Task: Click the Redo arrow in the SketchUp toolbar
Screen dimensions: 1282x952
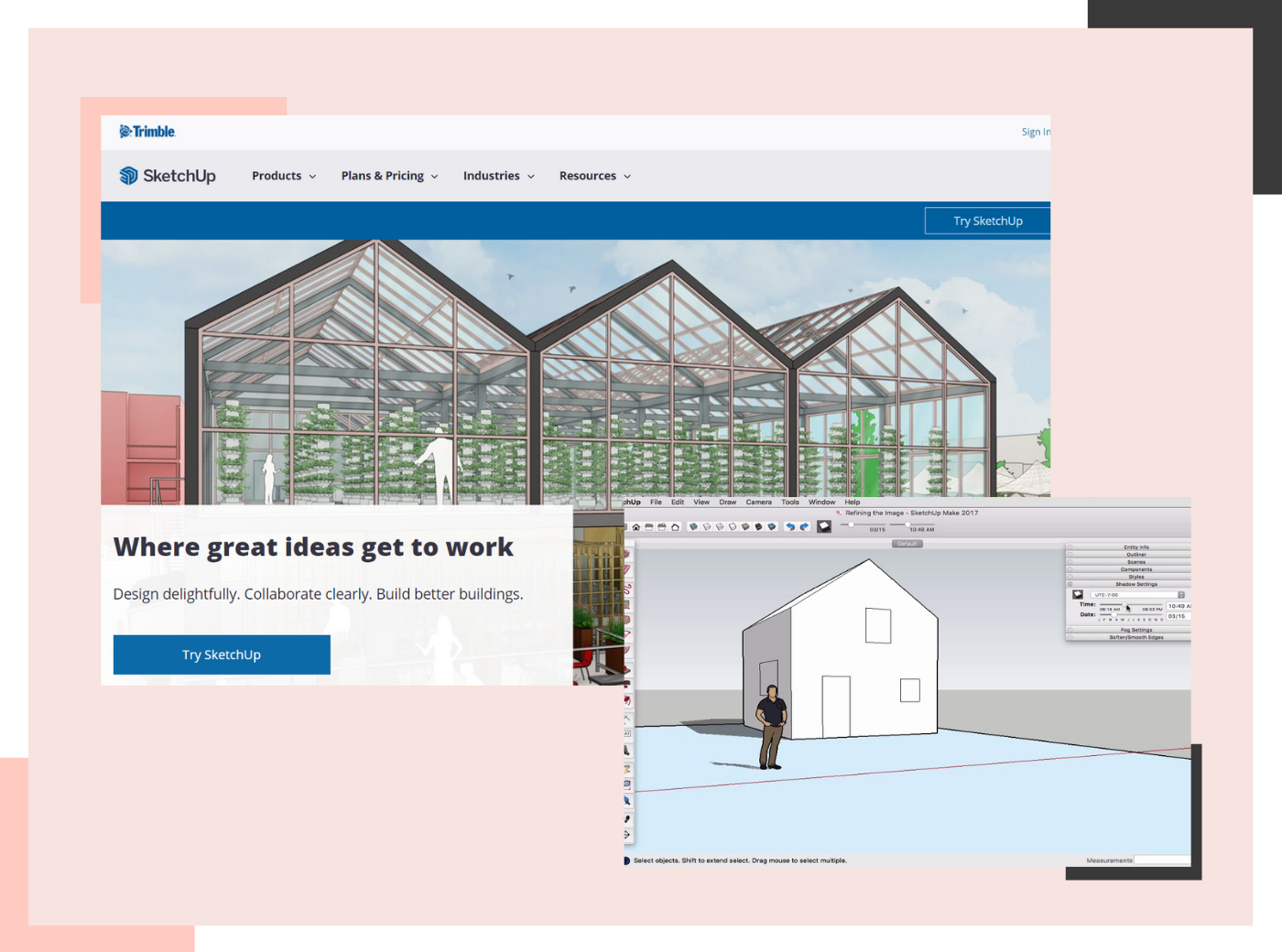Action: (803, 527)
